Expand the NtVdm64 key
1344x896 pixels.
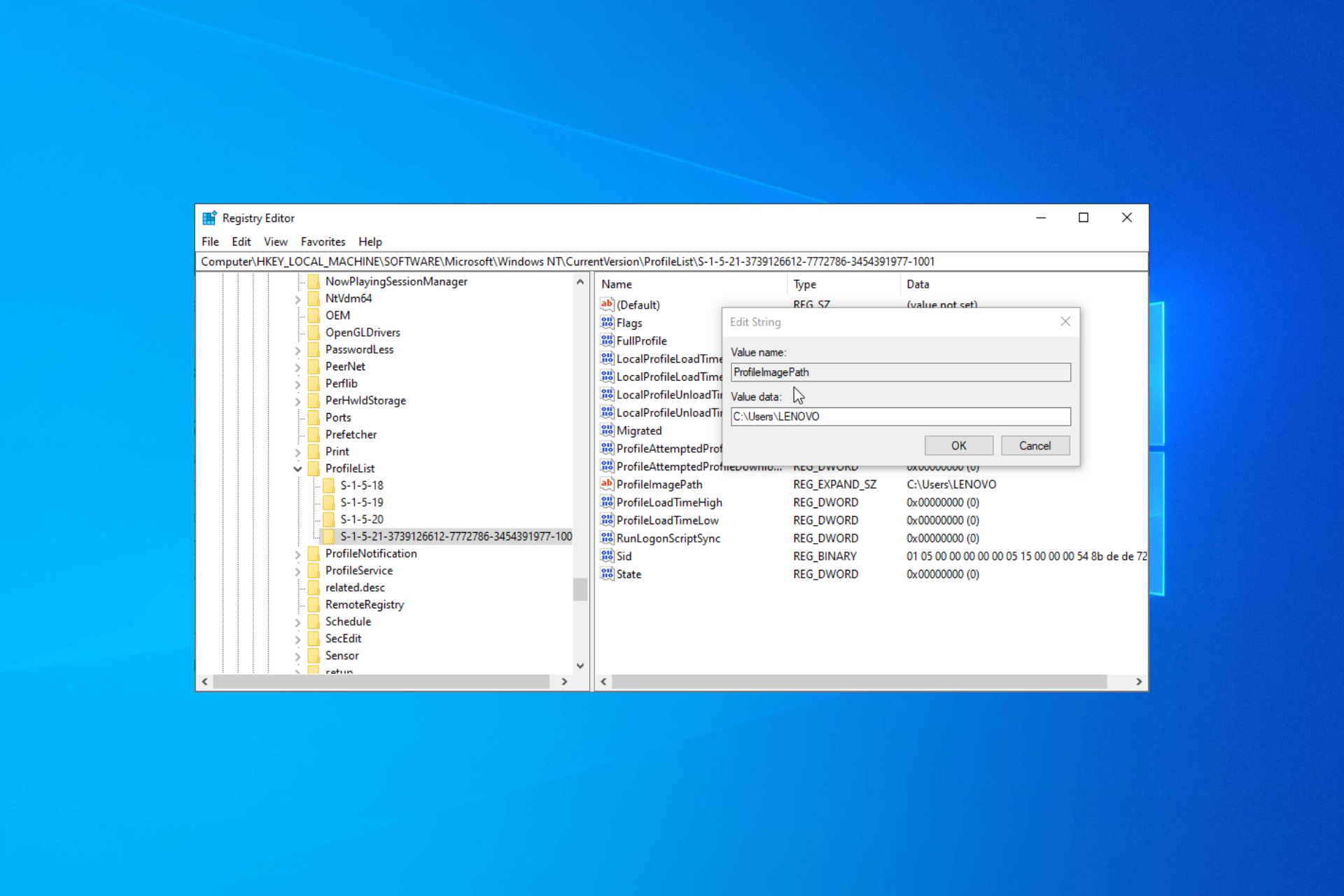point(297,299)
